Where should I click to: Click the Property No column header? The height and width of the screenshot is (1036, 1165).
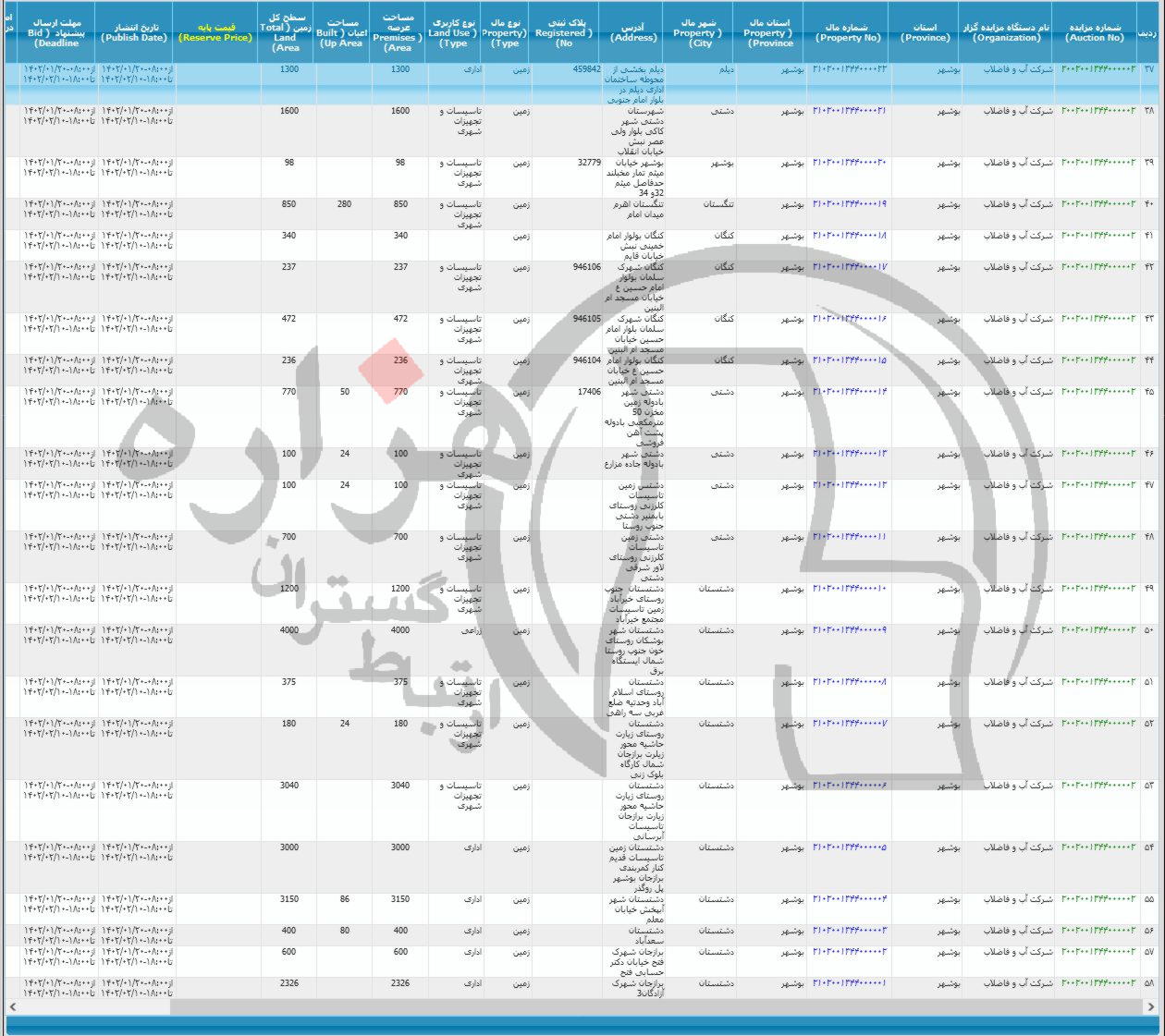pyautogui.click(x=848, y=32)
